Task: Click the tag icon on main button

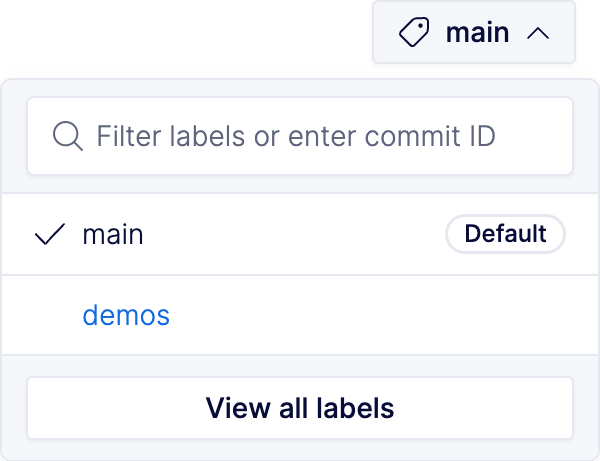Action: (414, 32)
